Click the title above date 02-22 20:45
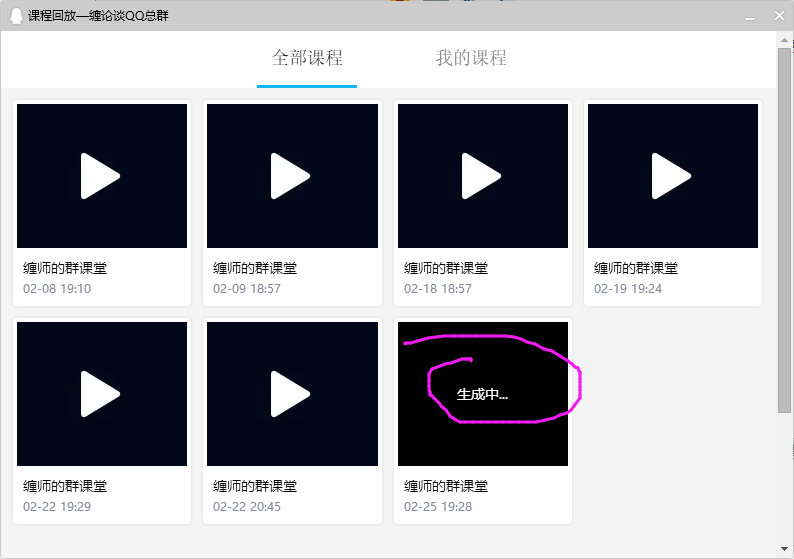This screenshot has width=794, height=559. [255, 486]
